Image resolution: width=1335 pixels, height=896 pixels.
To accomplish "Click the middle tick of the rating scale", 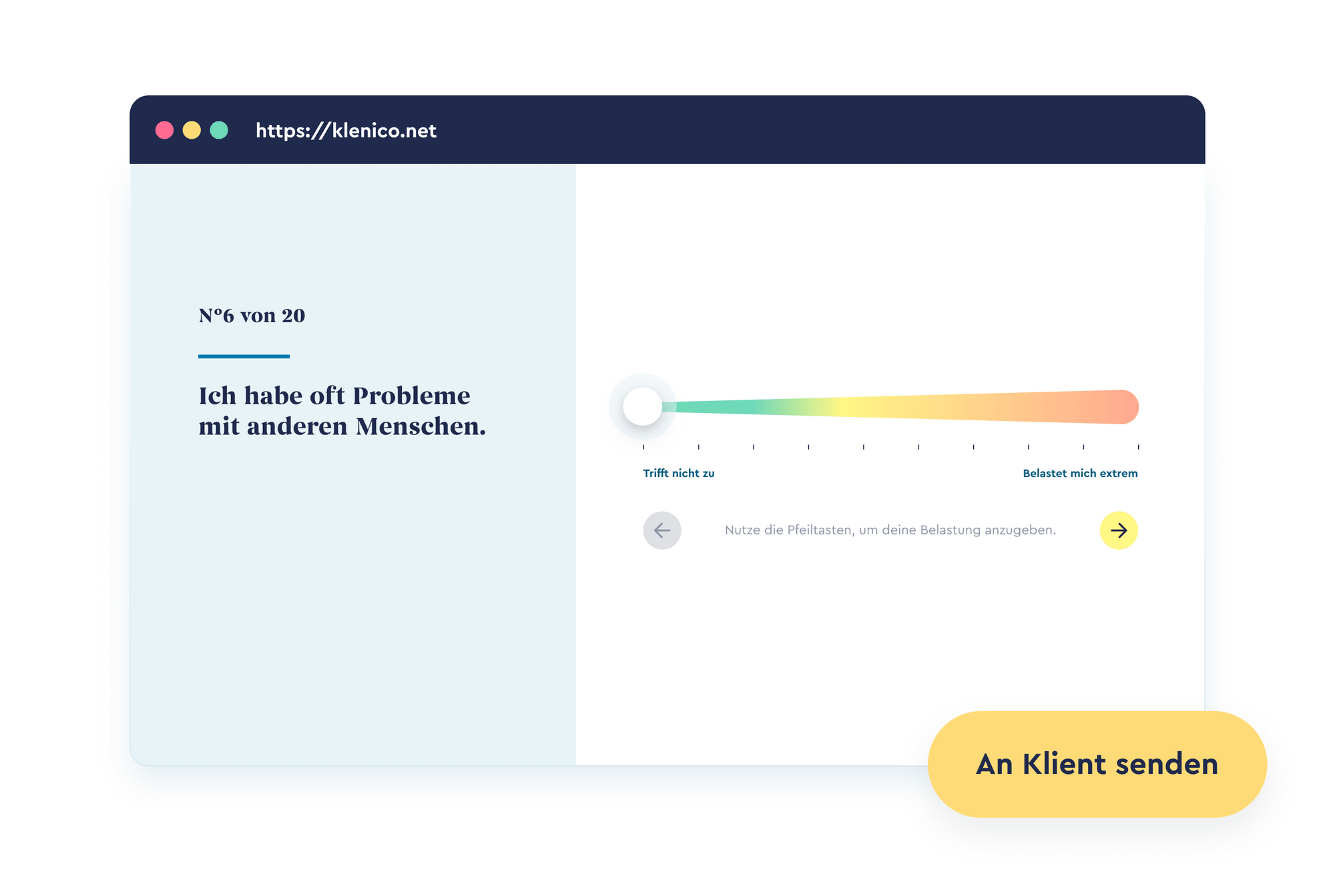I will [x=890, y=448].
